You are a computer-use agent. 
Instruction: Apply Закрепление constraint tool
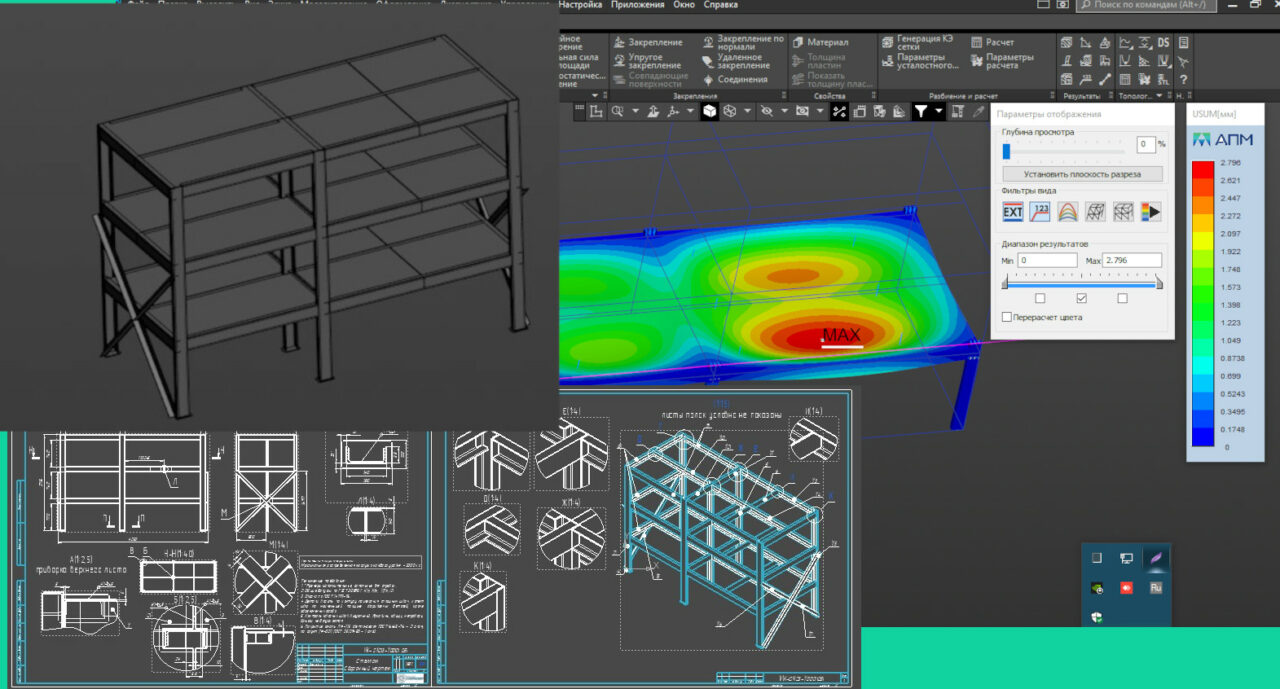(648, 42)
